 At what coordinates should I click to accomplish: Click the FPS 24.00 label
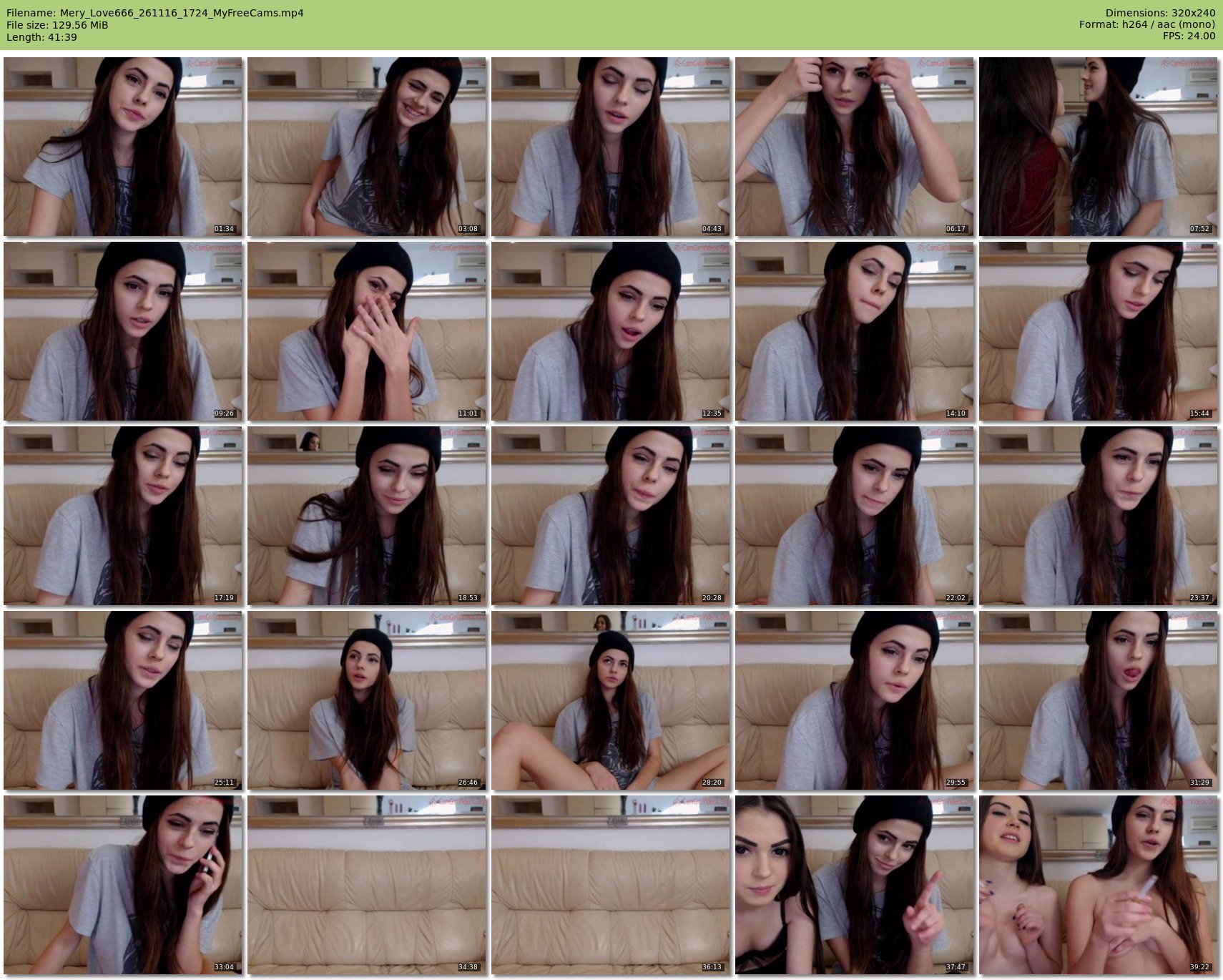pyautogui.click(x=1189, y=36)
